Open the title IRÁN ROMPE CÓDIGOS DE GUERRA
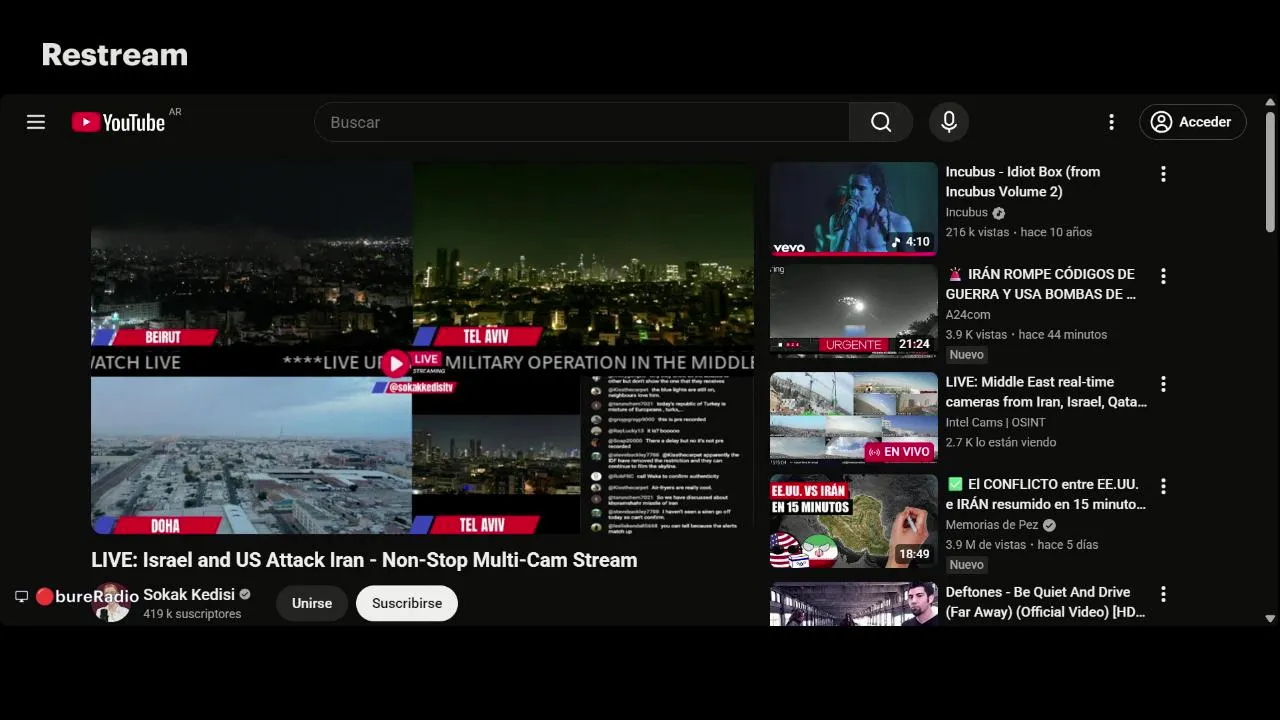The height and width of the screenshot is (720, 1280). click(1041, 284)
